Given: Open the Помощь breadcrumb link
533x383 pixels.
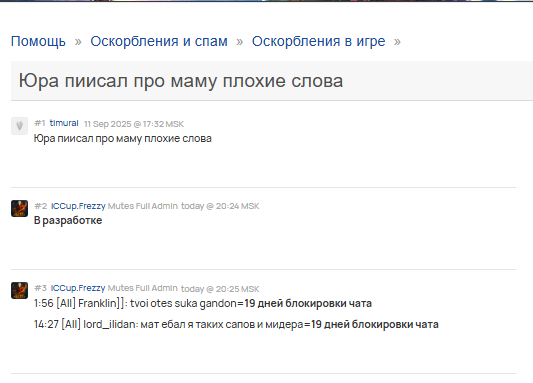Looking at the screenshot, I should point(38,41).
